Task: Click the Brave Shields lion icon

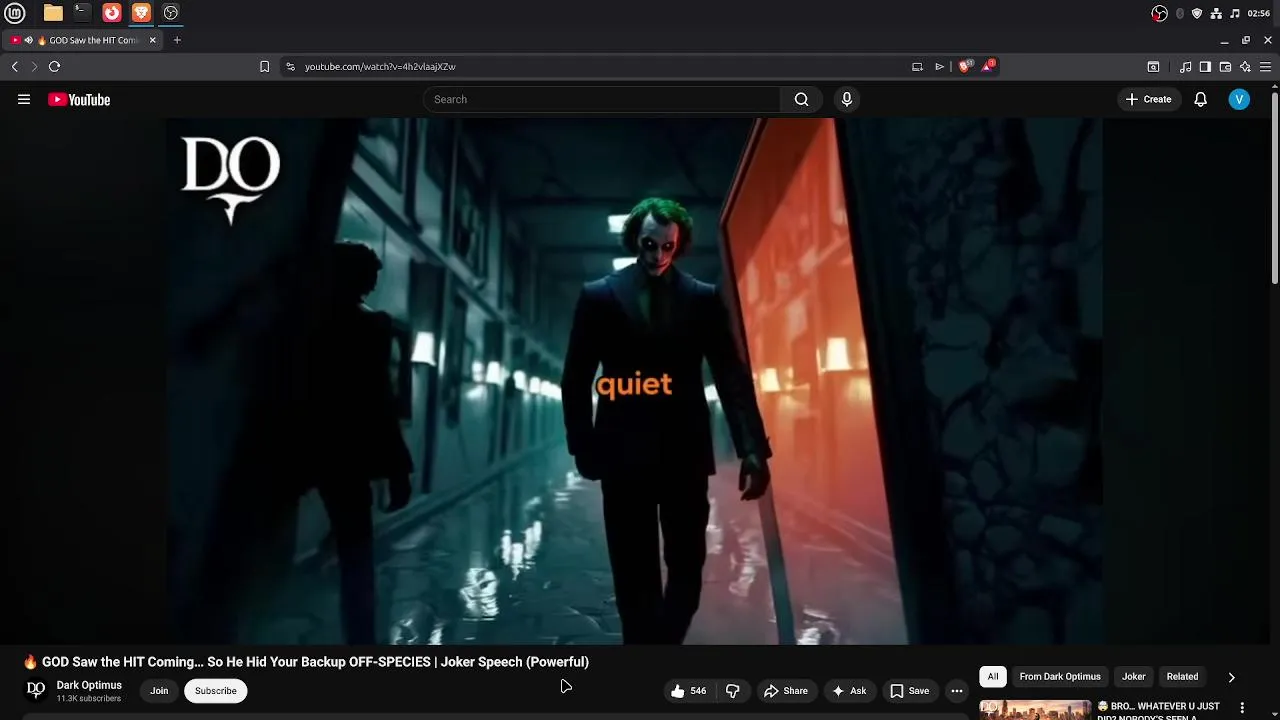Action: 964,66
